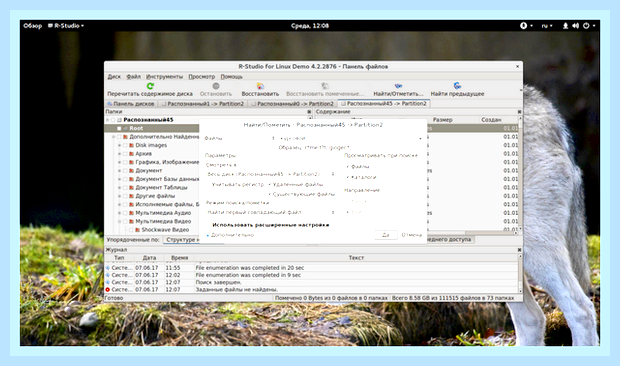Screen dimensions: 620x366
Task: Tick the checkbox beside Документ Таблицы
Action: (x=125, y=188)
